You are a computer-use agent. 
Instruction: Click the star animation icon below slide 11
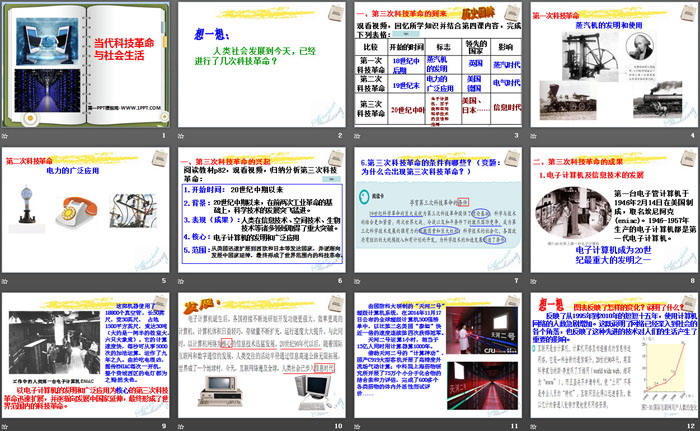(x=359, y=425)
